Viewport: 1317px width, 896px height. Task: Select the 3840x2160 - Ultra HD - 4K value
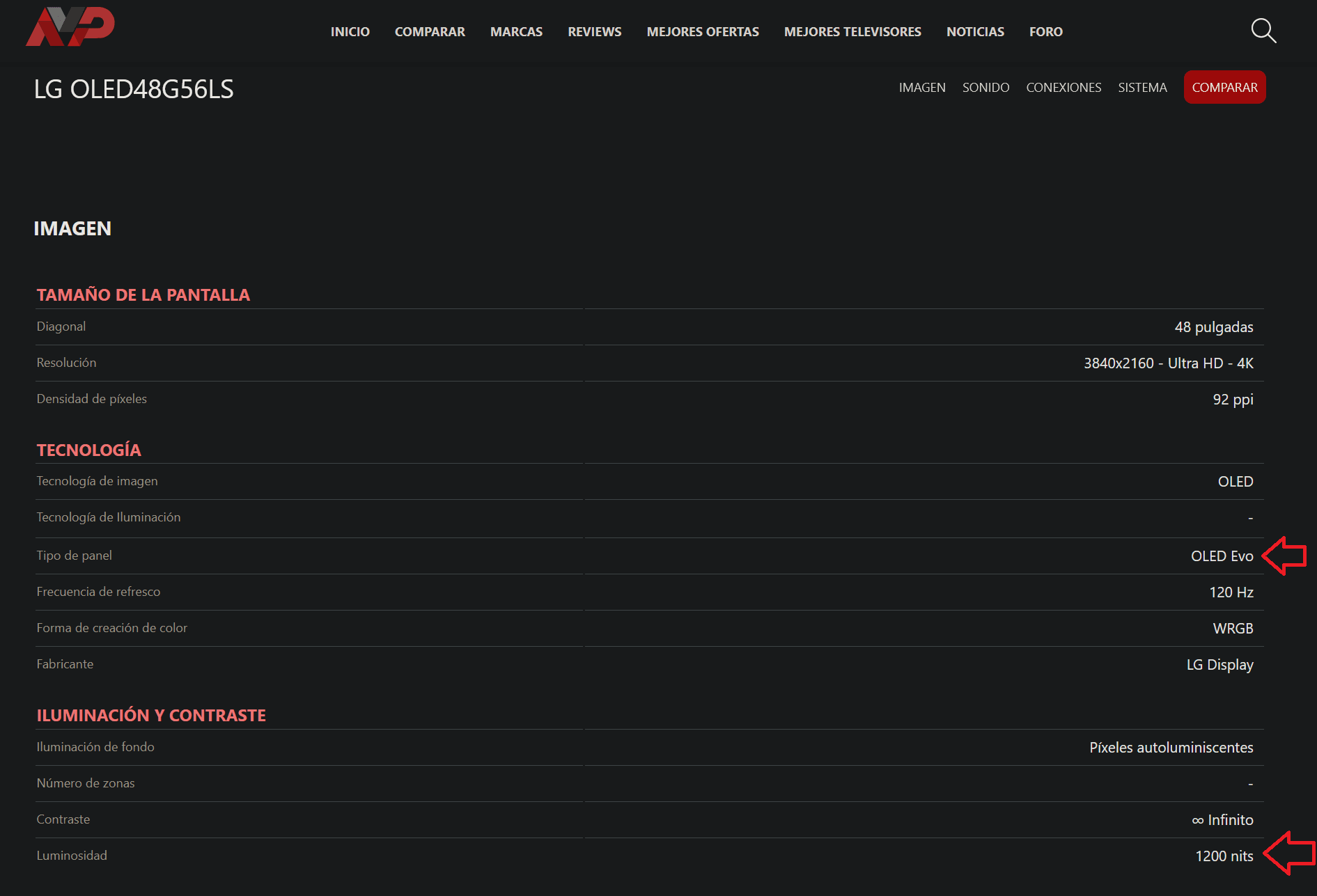coord(1169,363)
